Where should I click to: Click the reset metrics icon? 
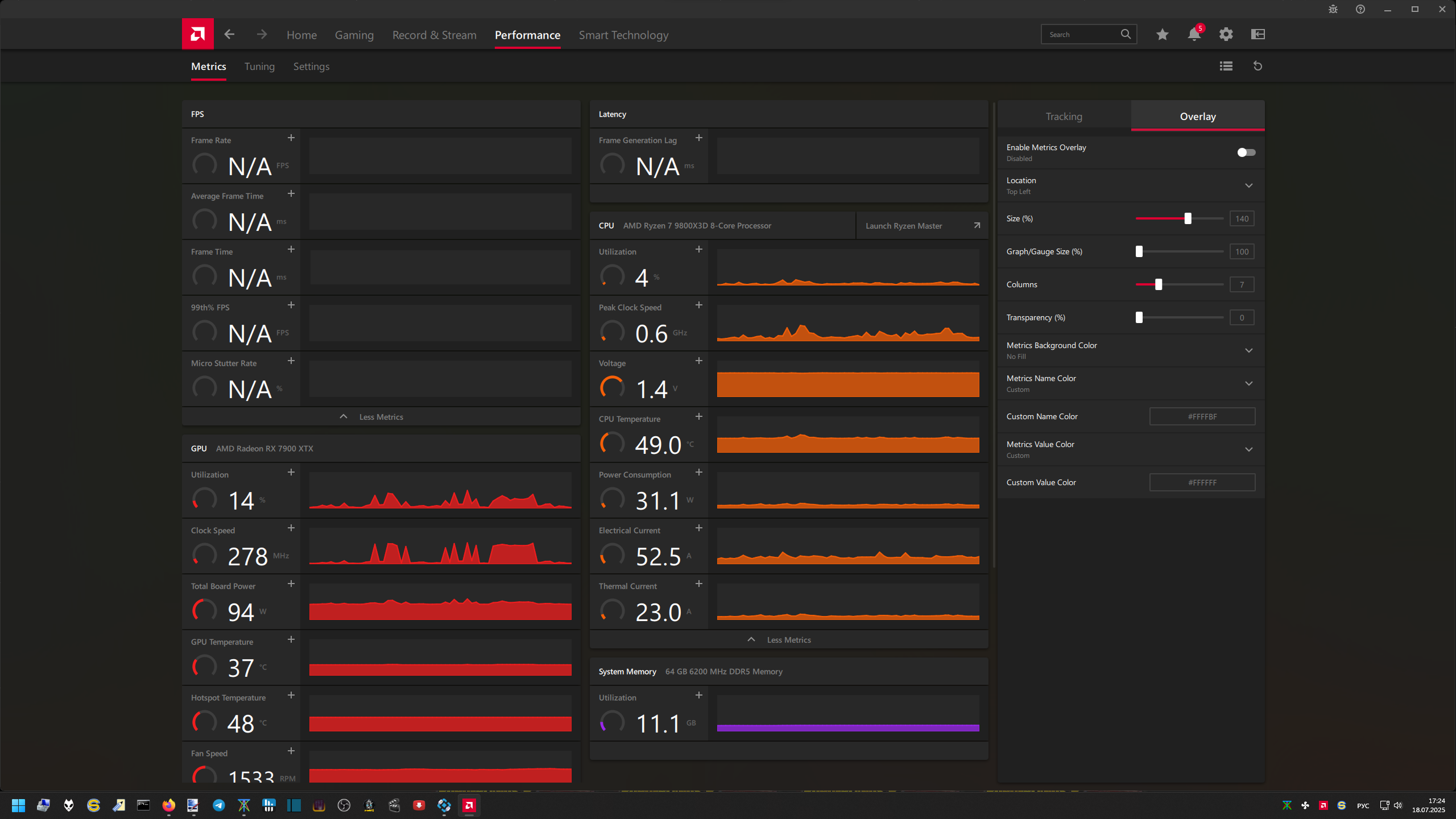point(1258,66)
